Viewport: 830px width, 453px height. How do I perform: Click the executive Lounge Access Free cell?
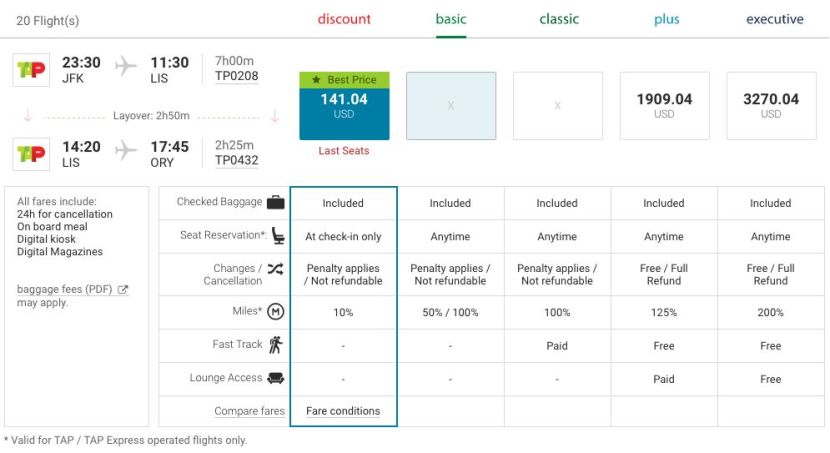coord(771,379)
